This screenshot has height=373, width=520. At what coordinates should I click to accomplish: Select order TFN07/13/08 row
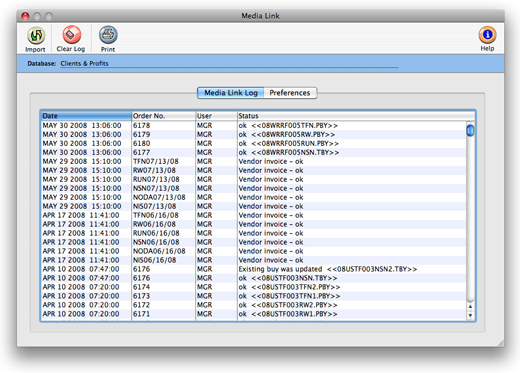(x=253, y=162)
